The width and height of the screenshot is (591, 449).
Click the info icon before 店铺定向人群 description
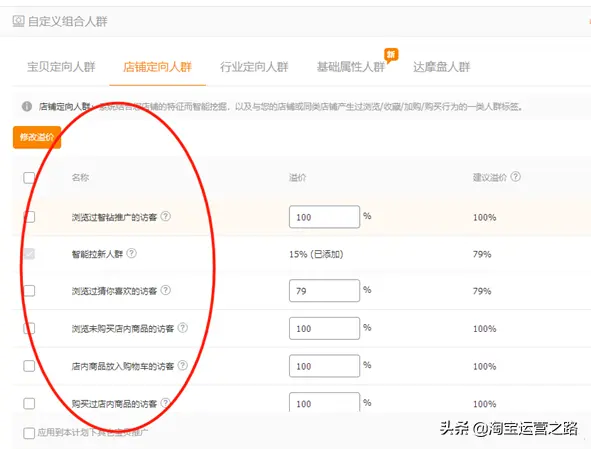tap(27, 106)
